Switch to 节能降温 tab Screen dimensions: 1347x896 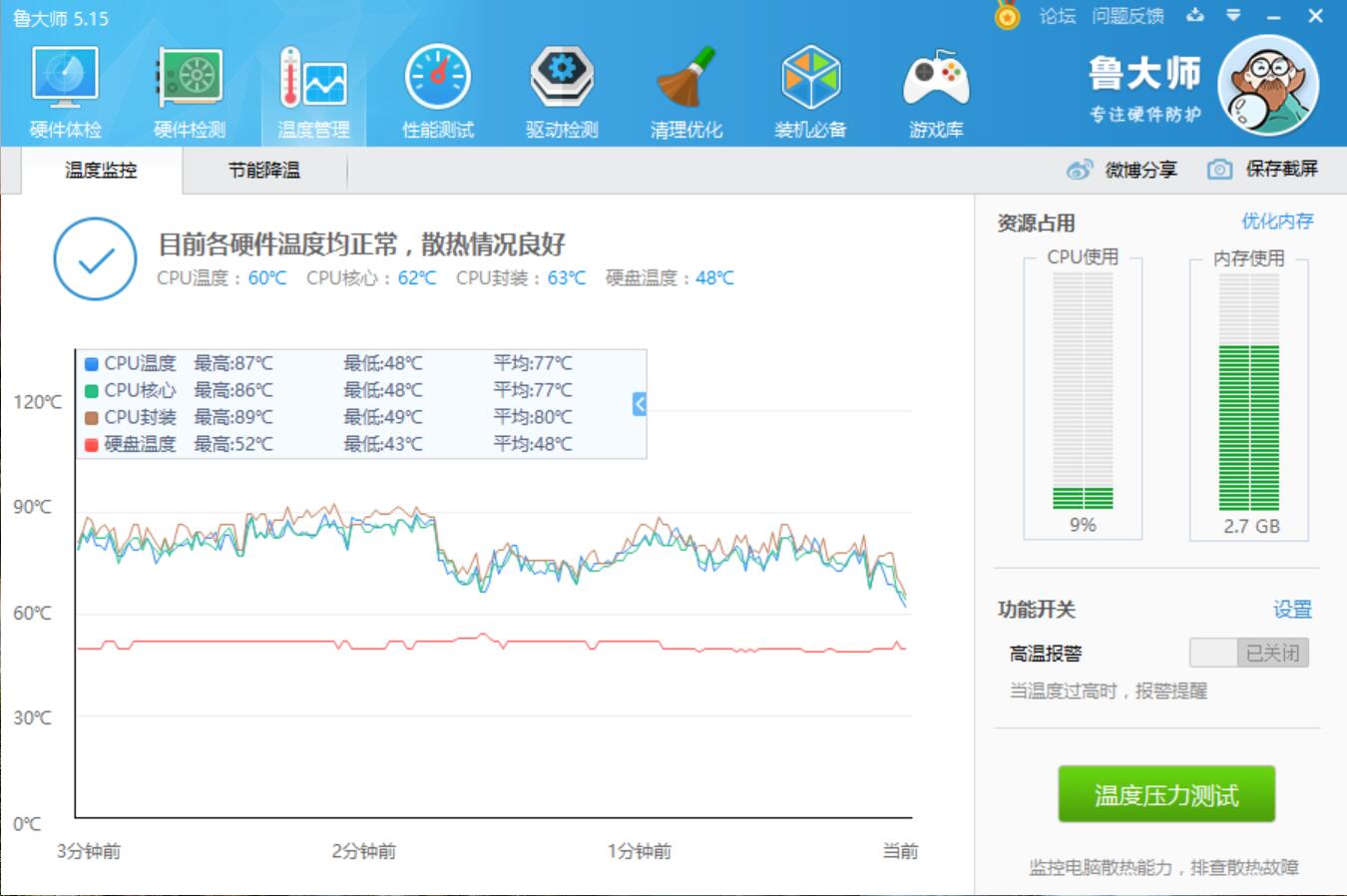[264, 171]
